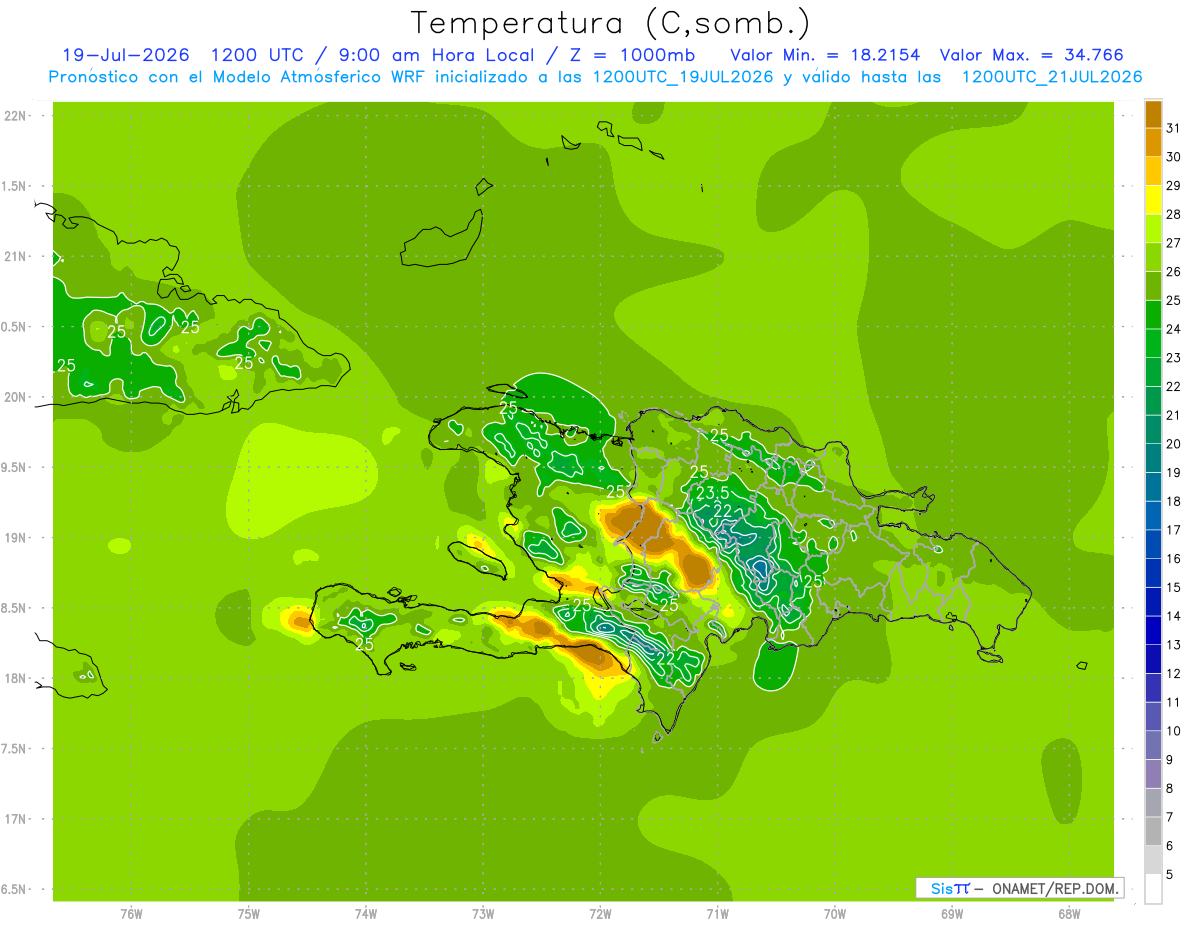
Task: Click the '72W' longitude label
Action: pyautogui.click(x=600, y=914)
